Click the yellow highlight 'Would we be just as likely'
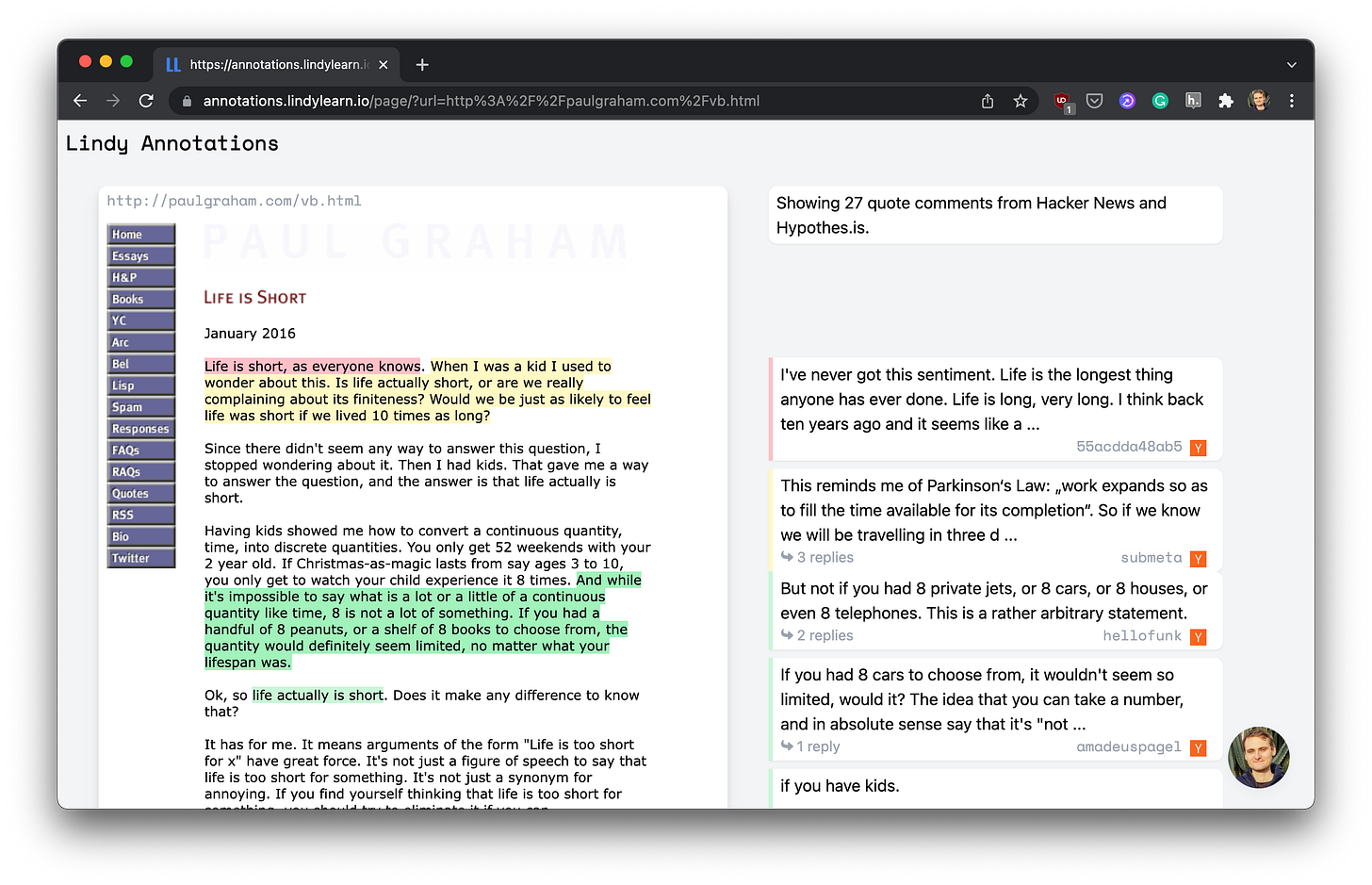1372x885 pixels. point(515,400)
